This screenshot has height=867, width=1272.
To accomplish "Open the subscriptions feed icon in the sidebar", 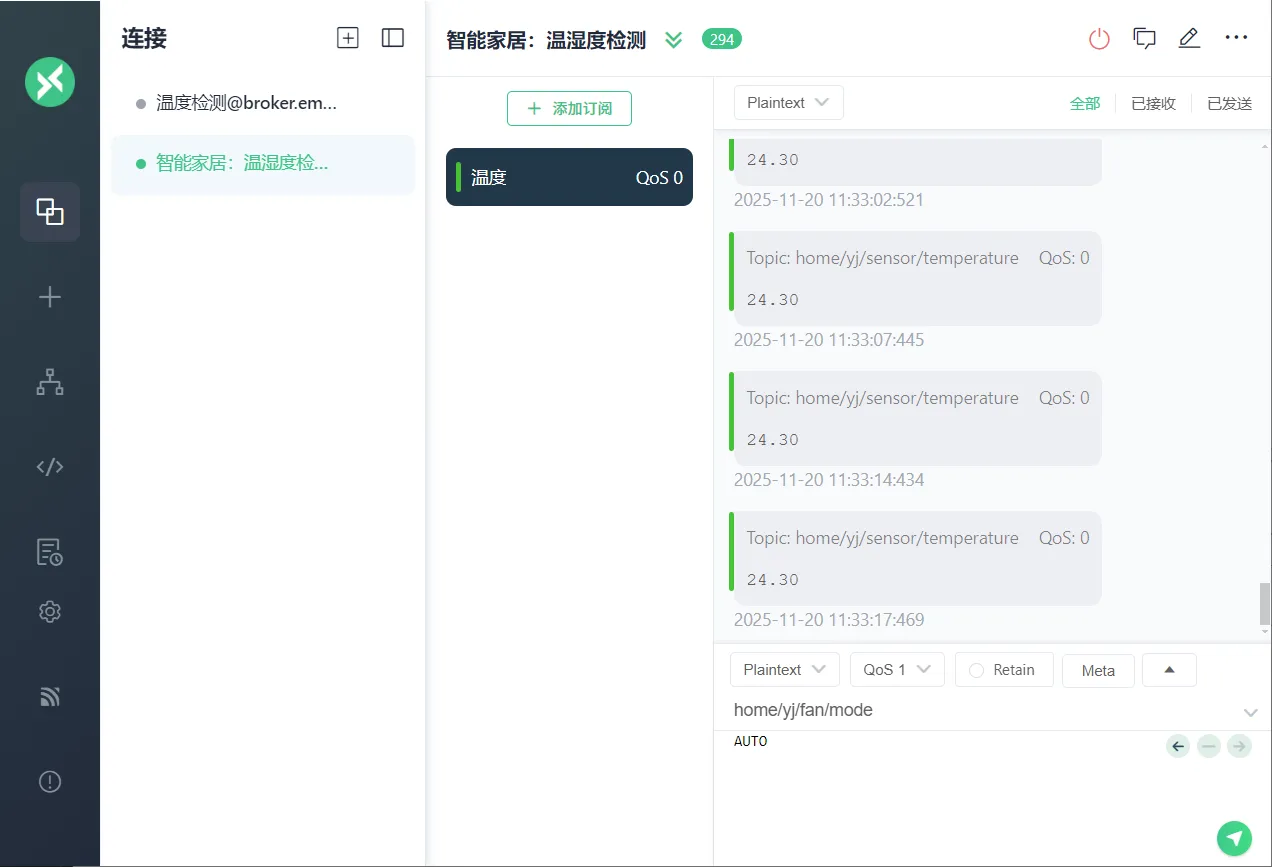I will [50, 696].
